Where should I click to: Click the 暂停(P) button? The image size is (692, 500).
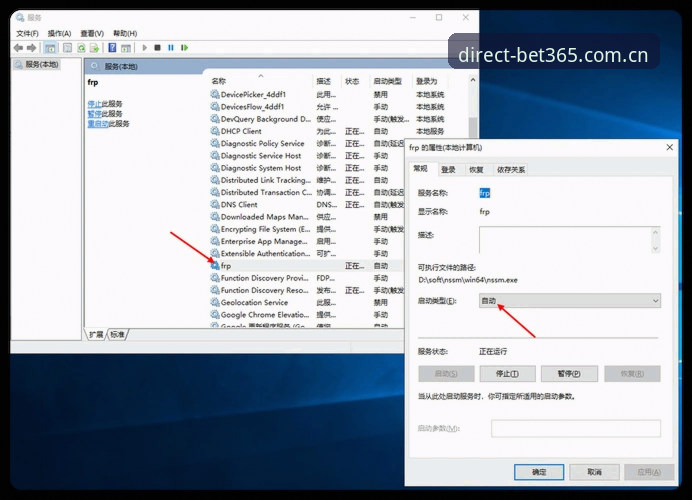(x=569, y=374)
